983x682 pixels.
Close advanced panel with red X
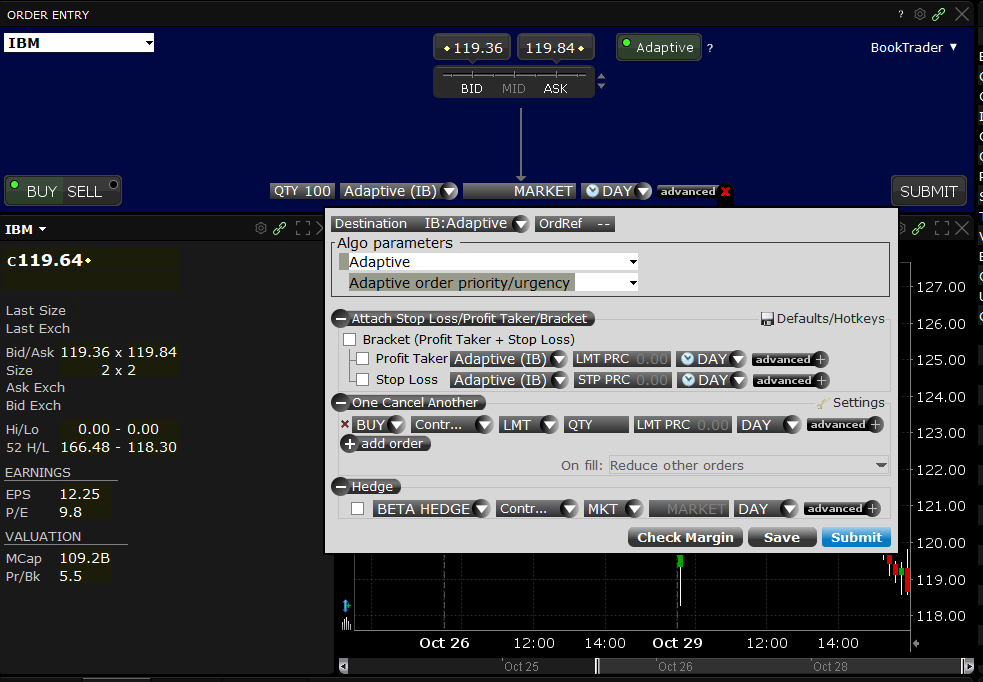[726, 192]
